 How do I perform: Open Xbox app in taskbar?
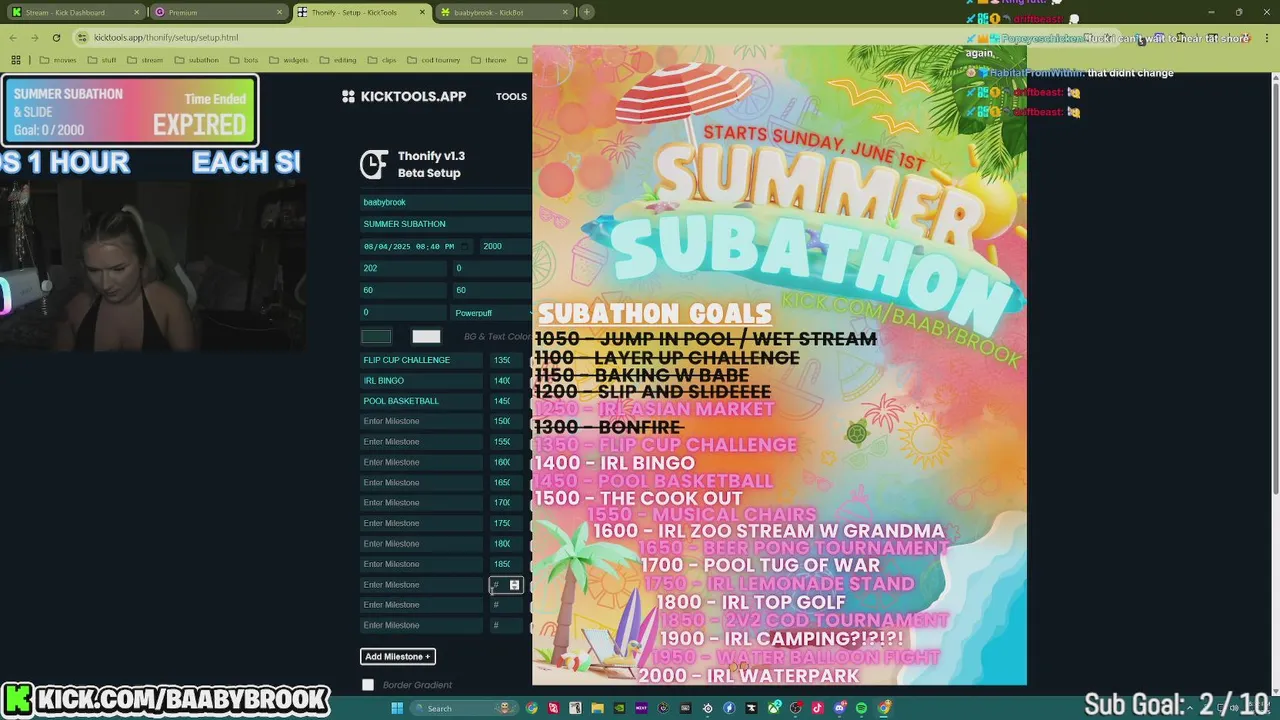click(774, 708)
